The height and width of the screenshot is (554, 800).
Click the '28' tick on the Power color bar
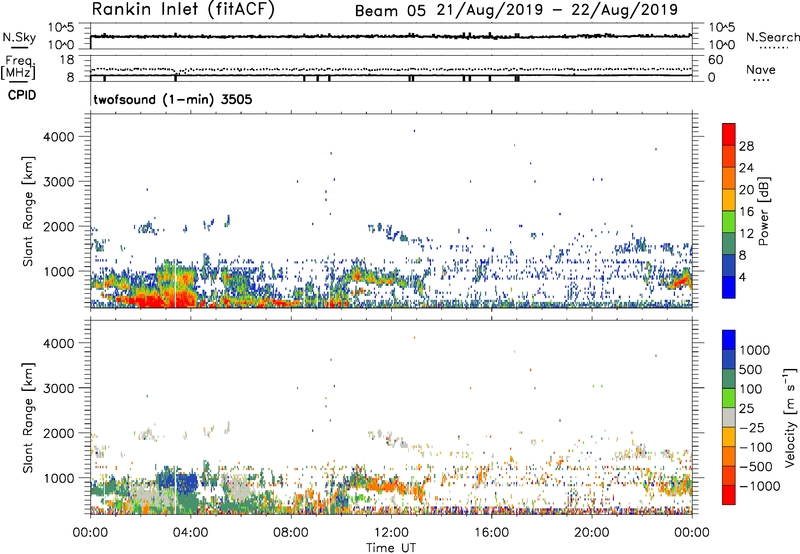tap(746, 146)
